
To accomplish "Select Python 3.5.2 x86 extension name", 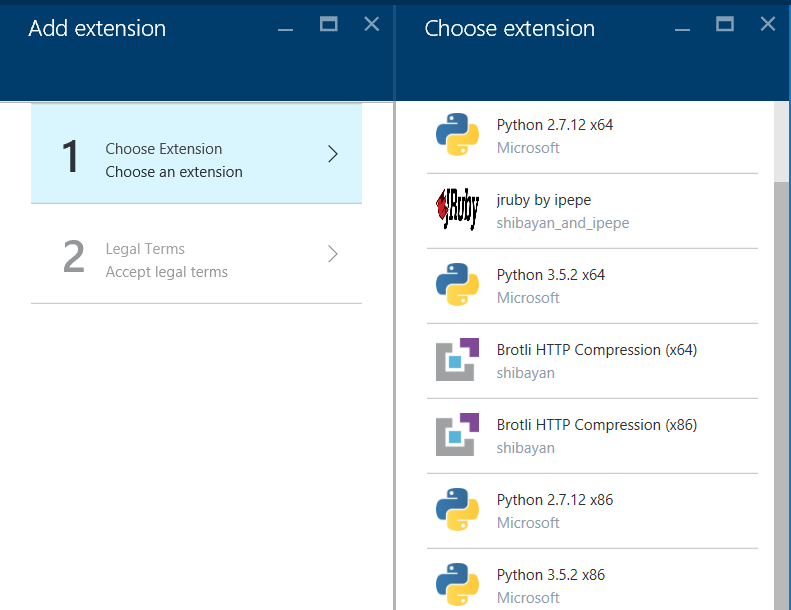I will [550, 575].
